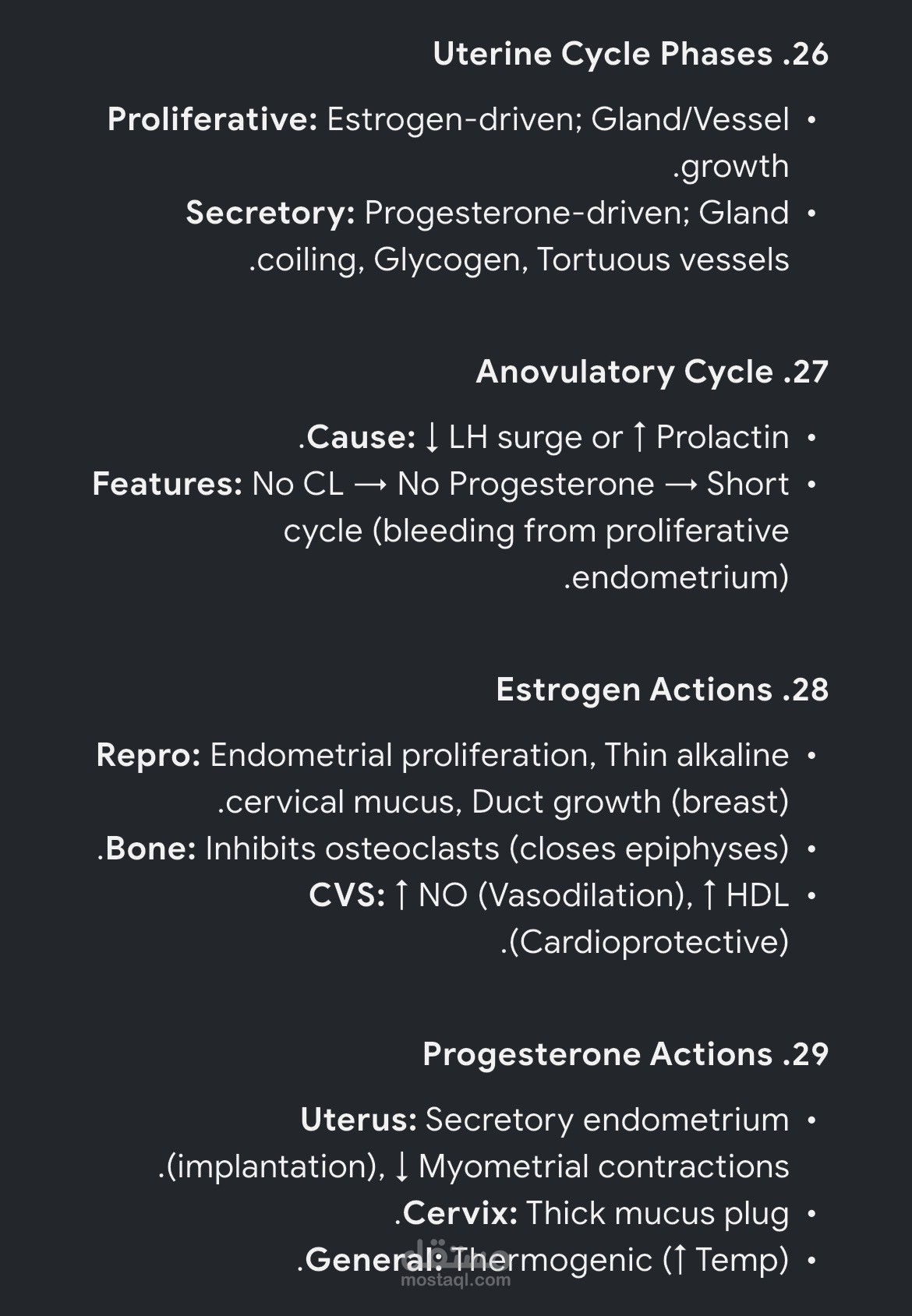Select the 'Cause:' bold label
912x1316 pixels.
click(362, 437)
